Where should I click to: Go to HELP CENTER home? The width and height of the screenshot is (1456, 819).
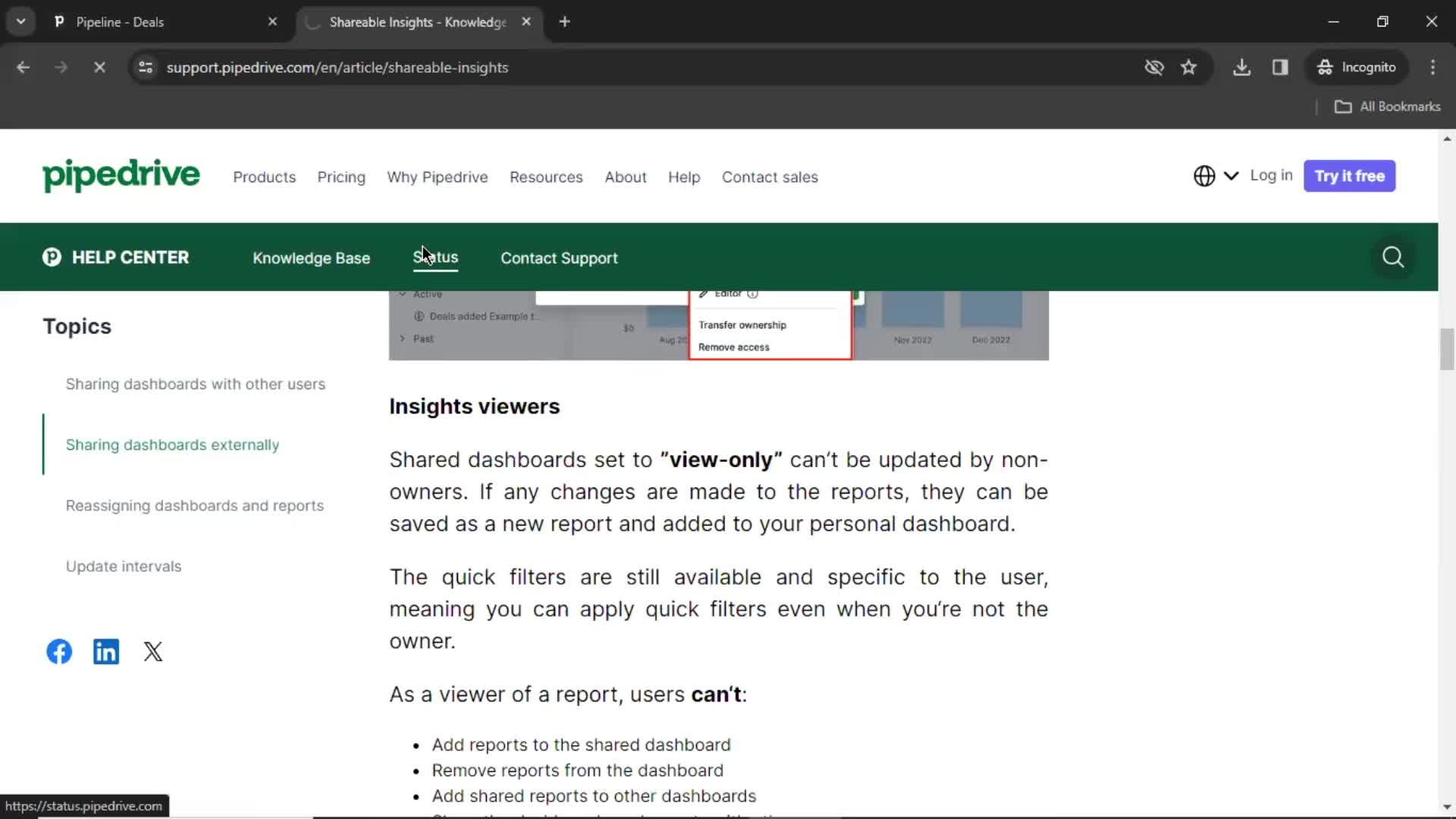pos(130,258)
